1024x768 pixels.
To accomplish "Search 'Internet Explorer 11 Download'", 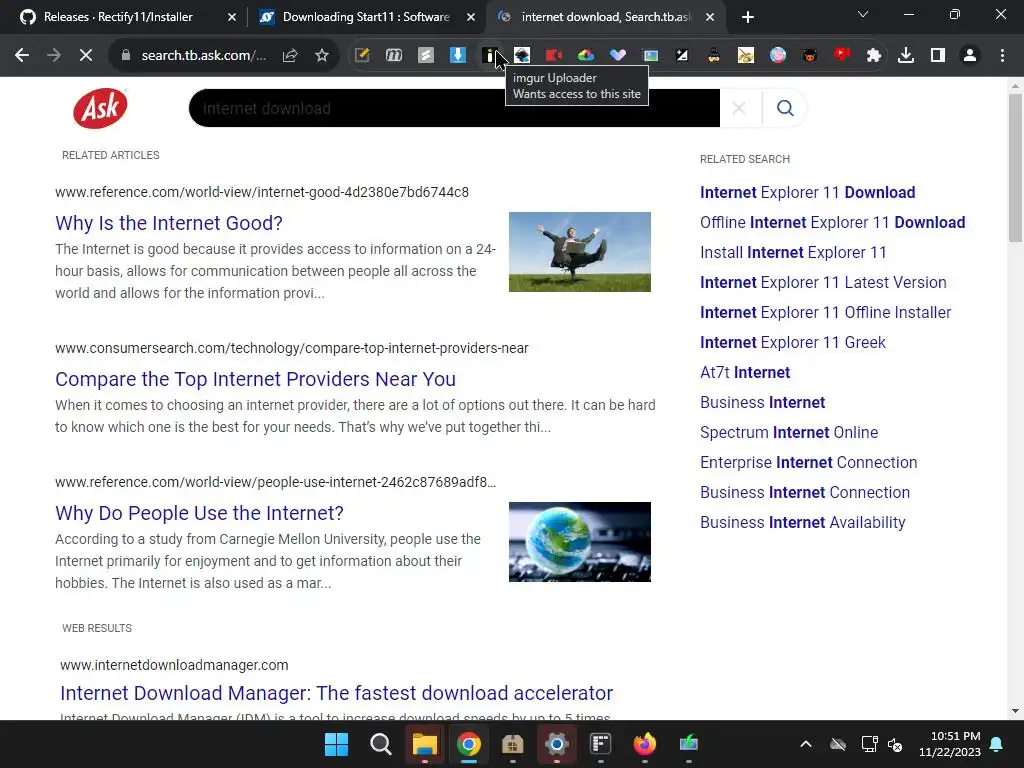I will coord(807,193).
